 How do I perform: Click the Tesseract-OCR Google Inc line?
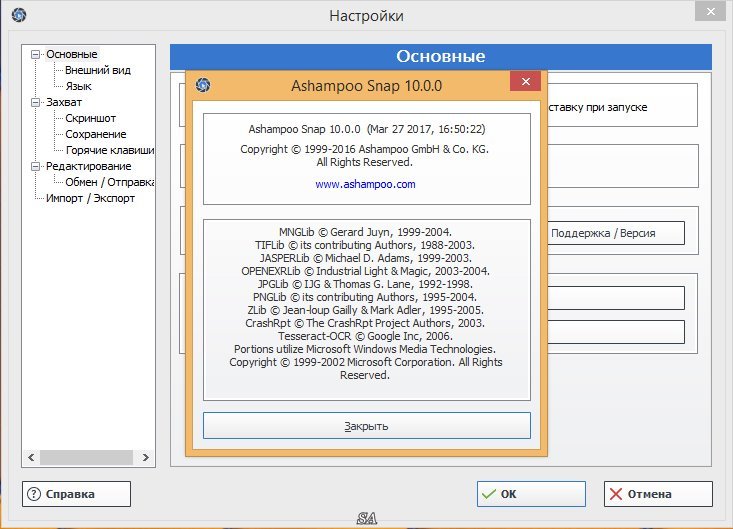click(365, 336)
